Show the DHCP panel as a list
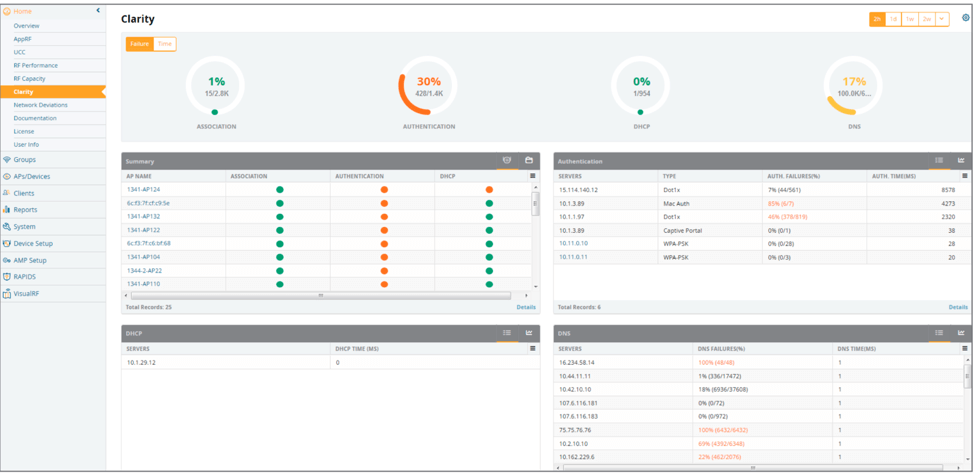Image resolution: width=975 pixels, height=476 pixels. (508, 333)
